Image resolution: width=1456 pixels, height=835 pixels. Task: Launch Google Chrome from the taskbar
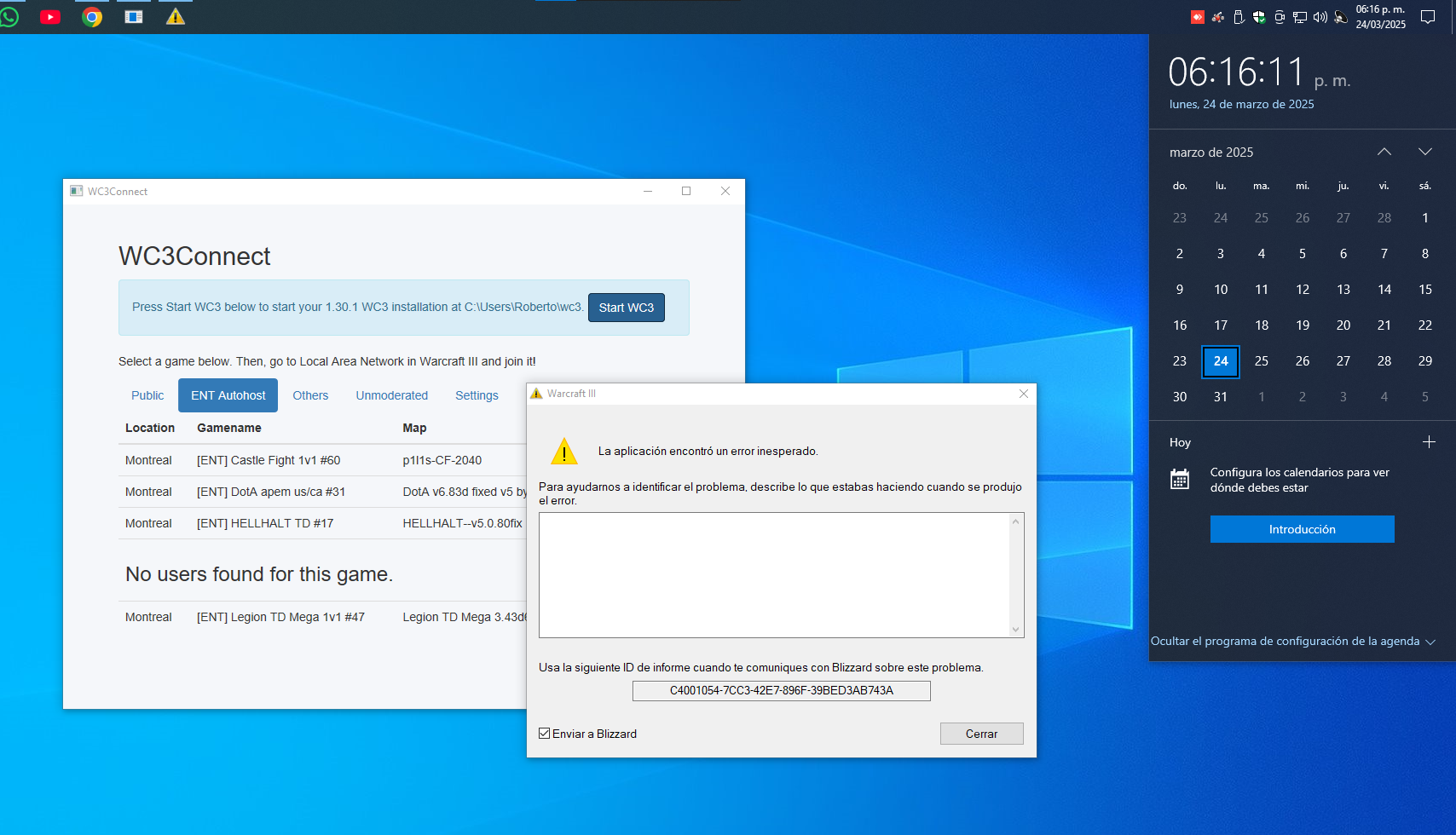point(92,17)
